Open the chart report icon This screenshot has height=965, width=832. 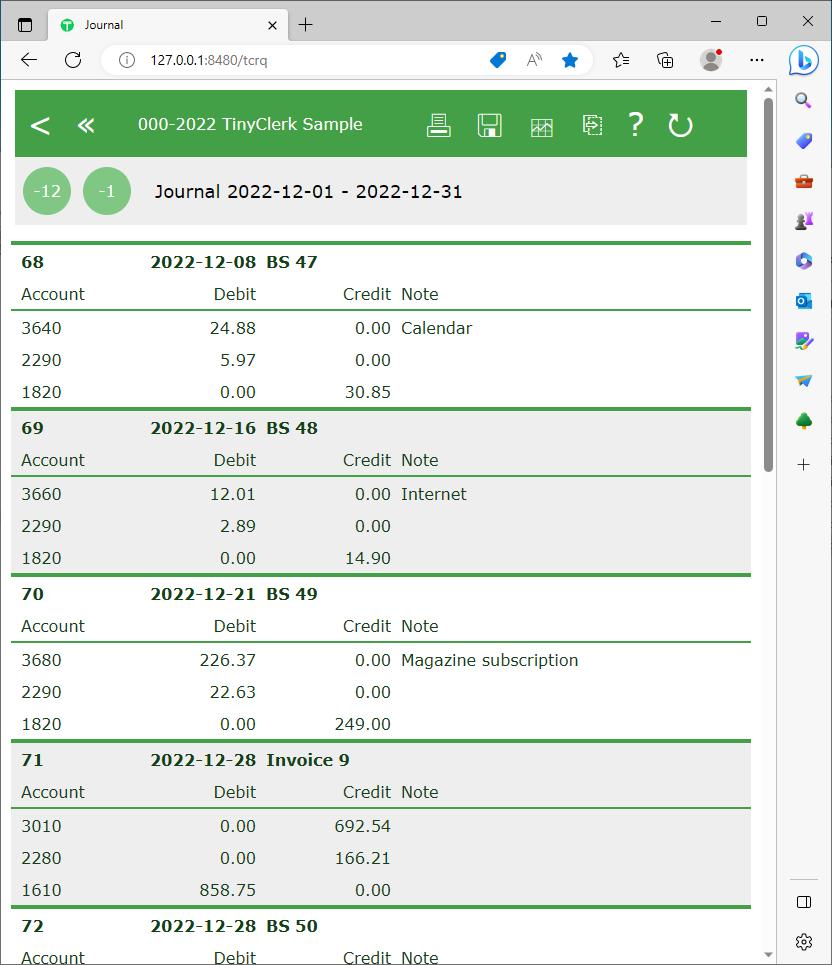(541, 126)
